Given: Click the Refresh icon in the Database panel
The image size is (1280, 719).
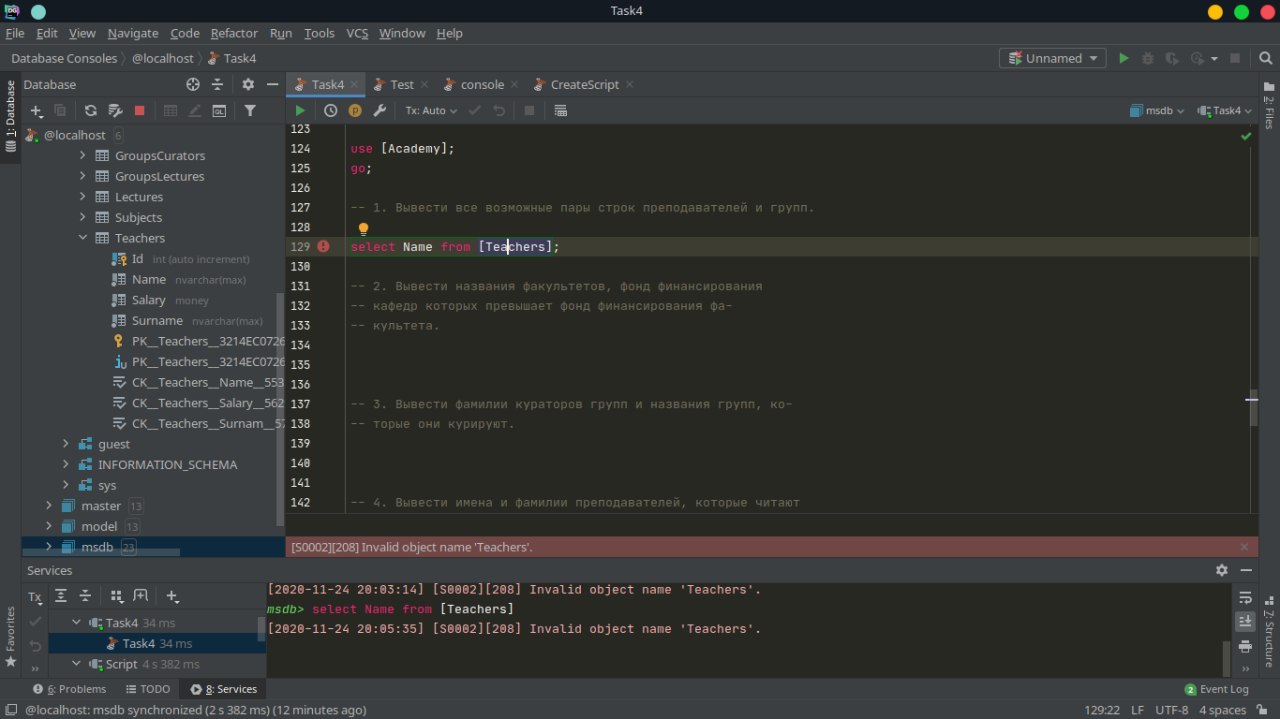Looking at the screenshot, I should point(90,111).
